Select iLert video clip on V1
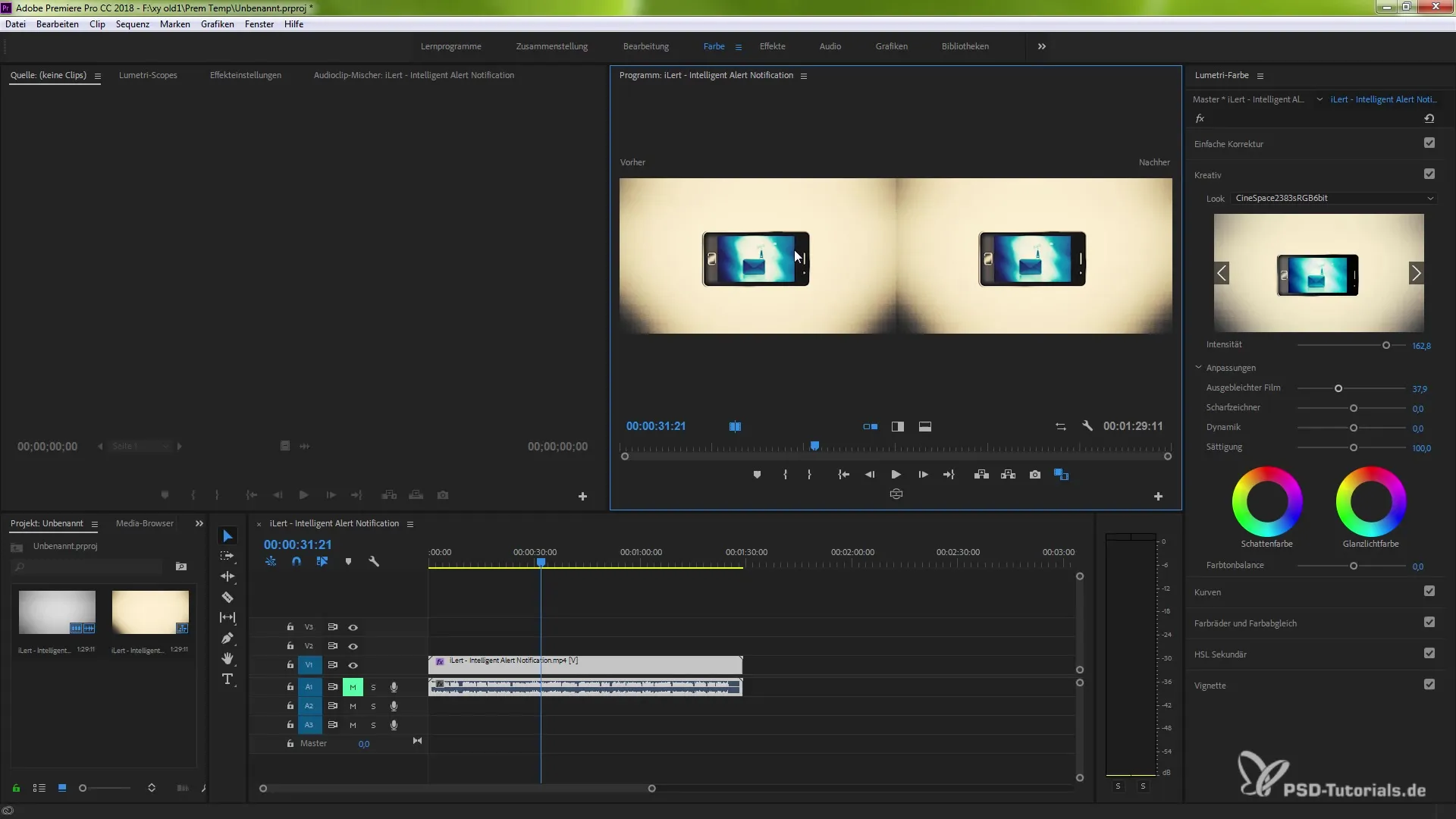The height and width of the screenshot is (819, 1456). (585, 664)
